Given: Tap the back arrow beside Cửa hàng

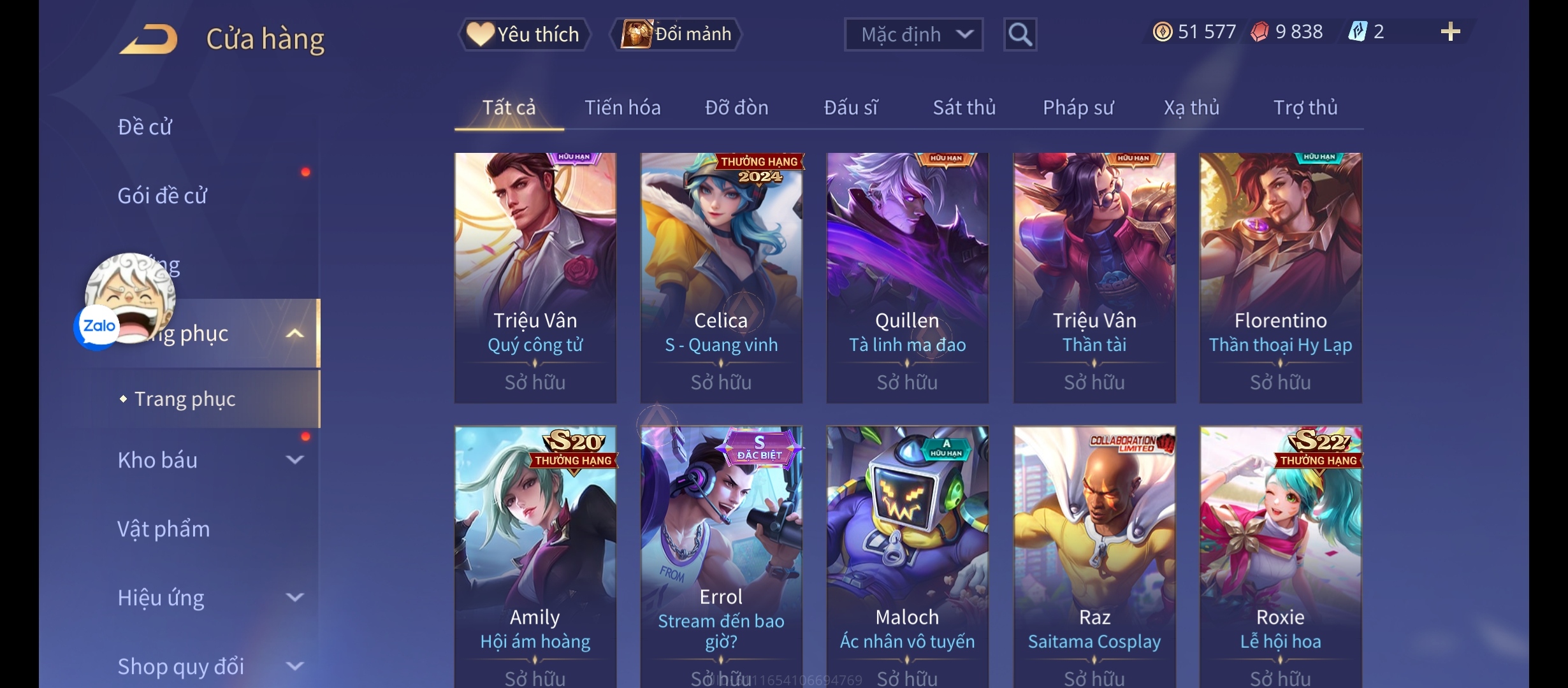Looking at the screenshot, I should [x=148, y=39].
